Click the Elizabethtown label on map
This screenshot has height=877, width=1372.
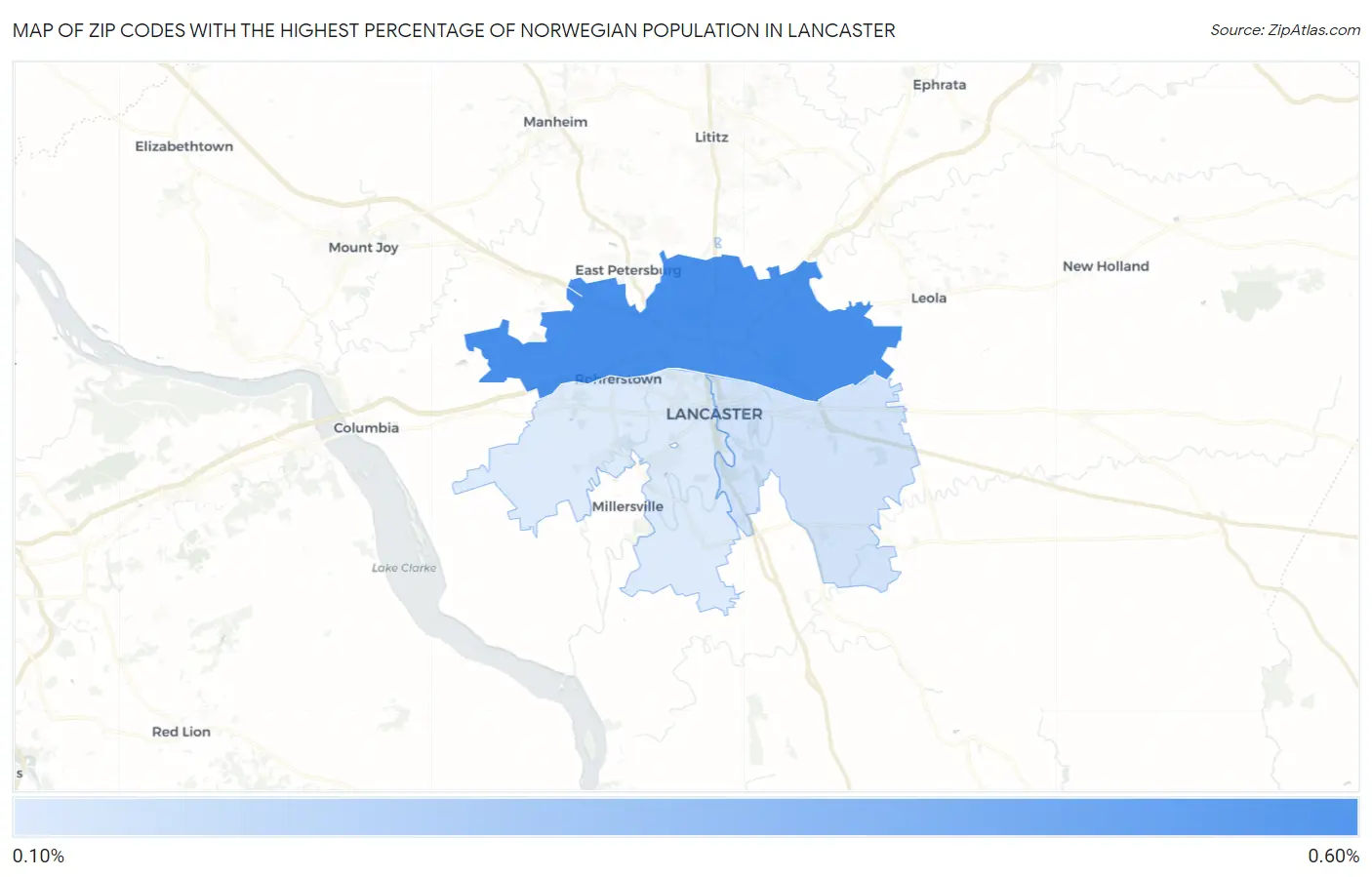pyautogui.click(x=184, y=146)
